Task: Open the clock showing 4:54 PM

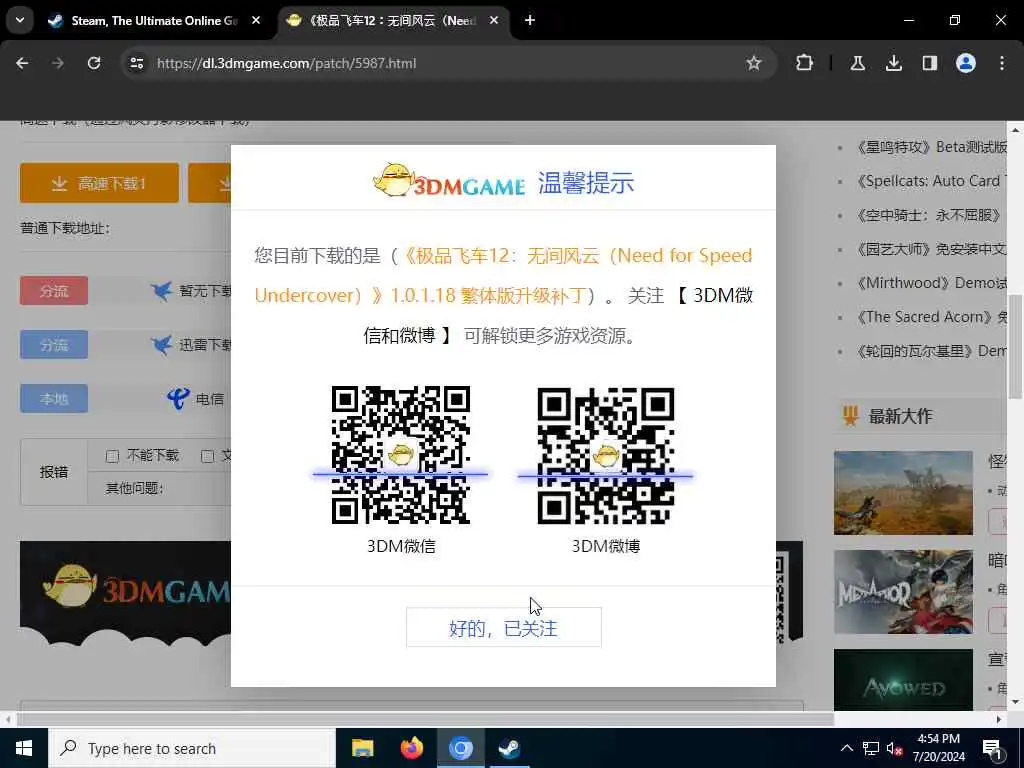Action: pyautogui.click(x=938, y=748)
